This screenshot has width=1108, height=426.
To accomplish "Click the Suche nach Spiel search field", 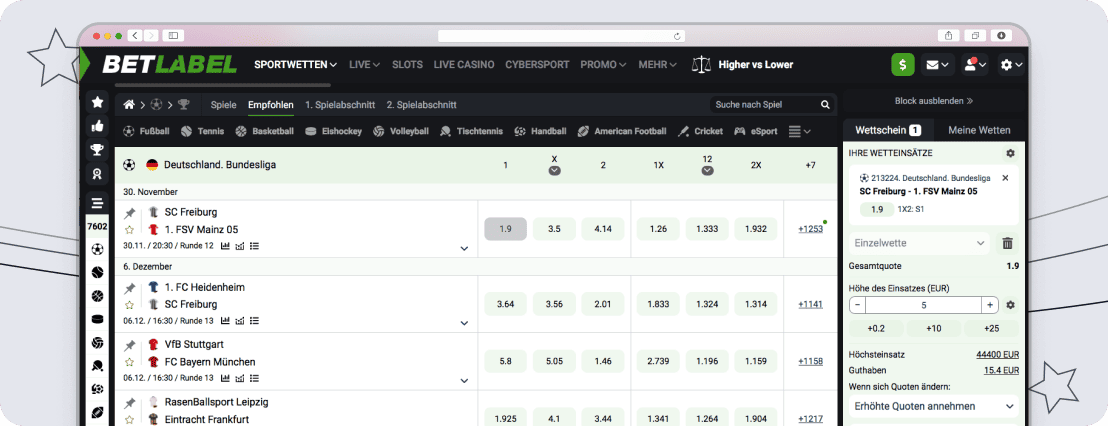I will click(762, 104).
